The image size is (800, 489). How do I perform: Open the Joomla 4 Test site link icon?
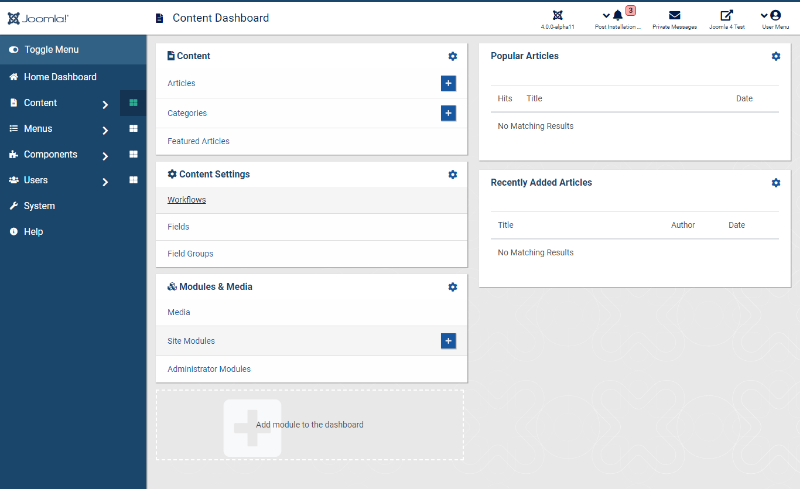click(727, 15)
